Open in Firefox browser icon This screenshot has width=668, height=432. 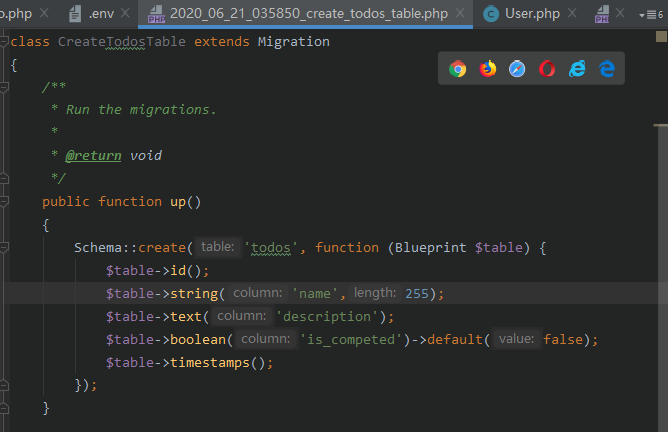487,69
